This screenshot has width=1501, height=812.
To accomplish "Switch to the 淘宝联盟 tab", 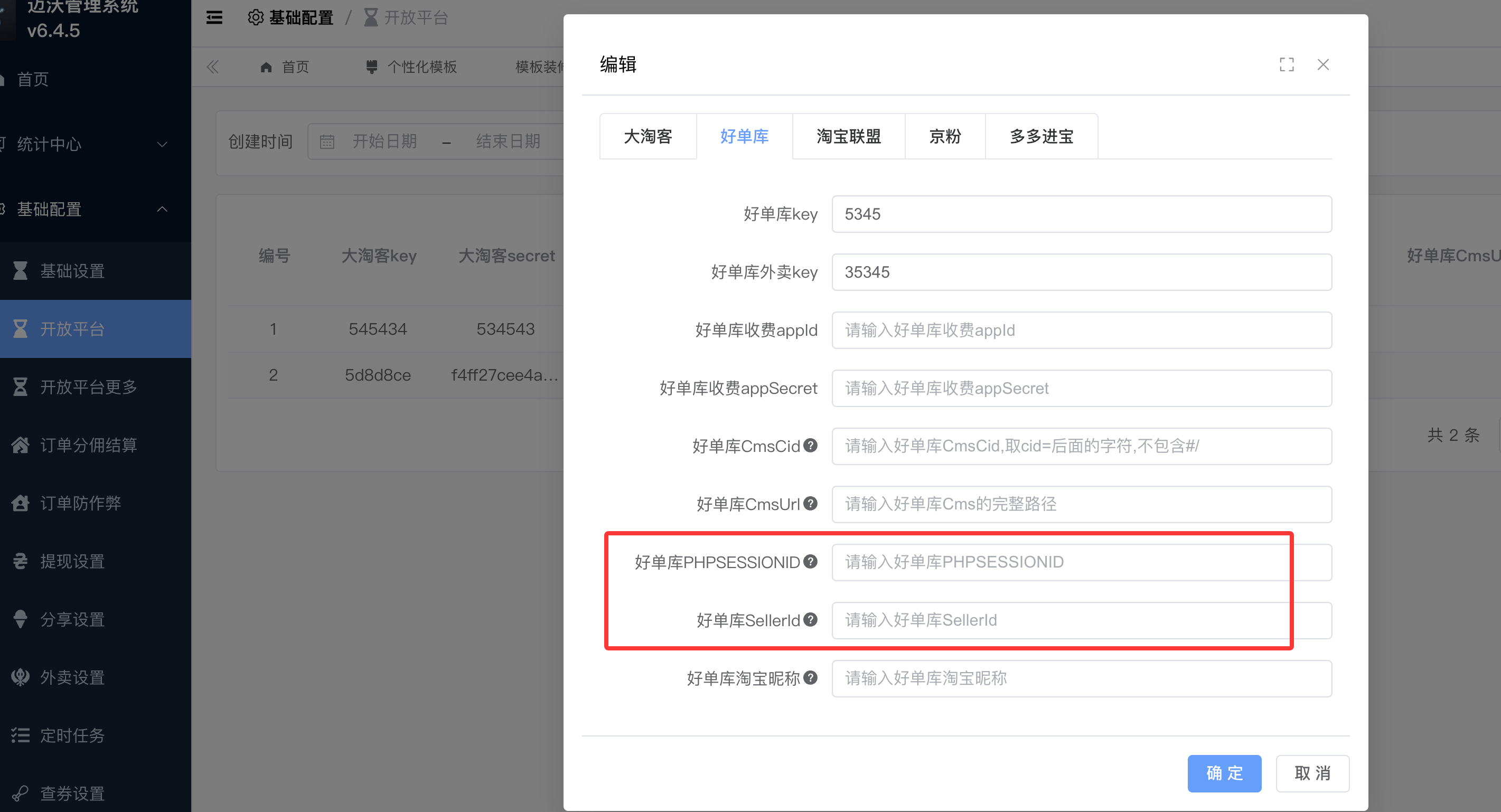I will click(848, 136).
